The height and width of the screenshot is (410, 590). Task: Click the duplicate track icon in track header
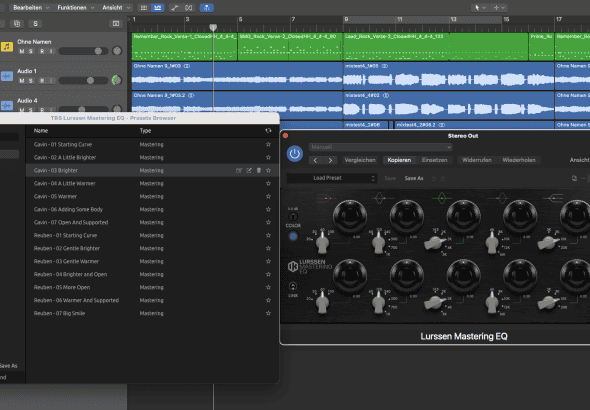[17, 24]
